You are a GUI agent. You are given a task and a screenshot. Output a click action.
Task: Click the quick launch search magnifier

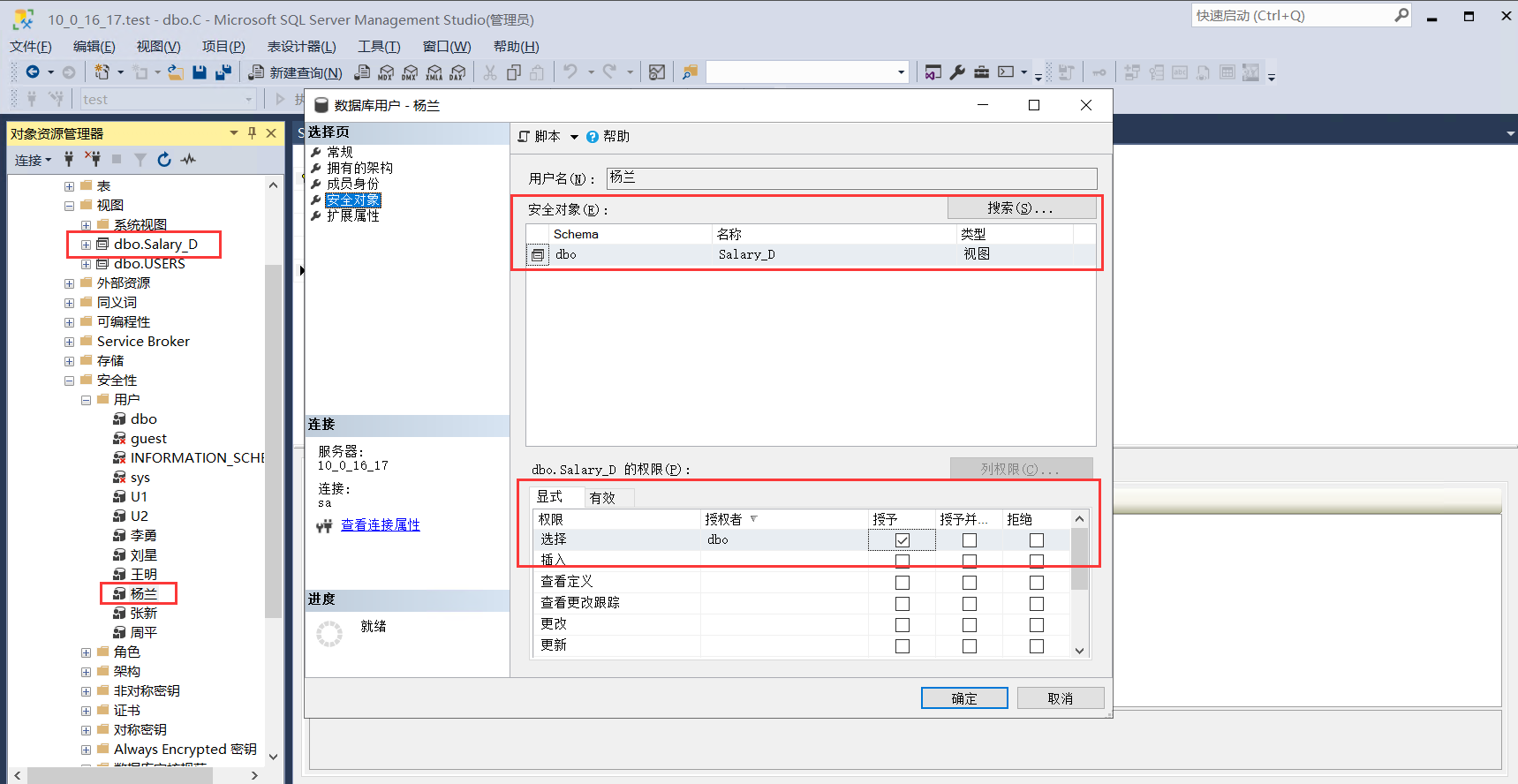coord(1401,15)
